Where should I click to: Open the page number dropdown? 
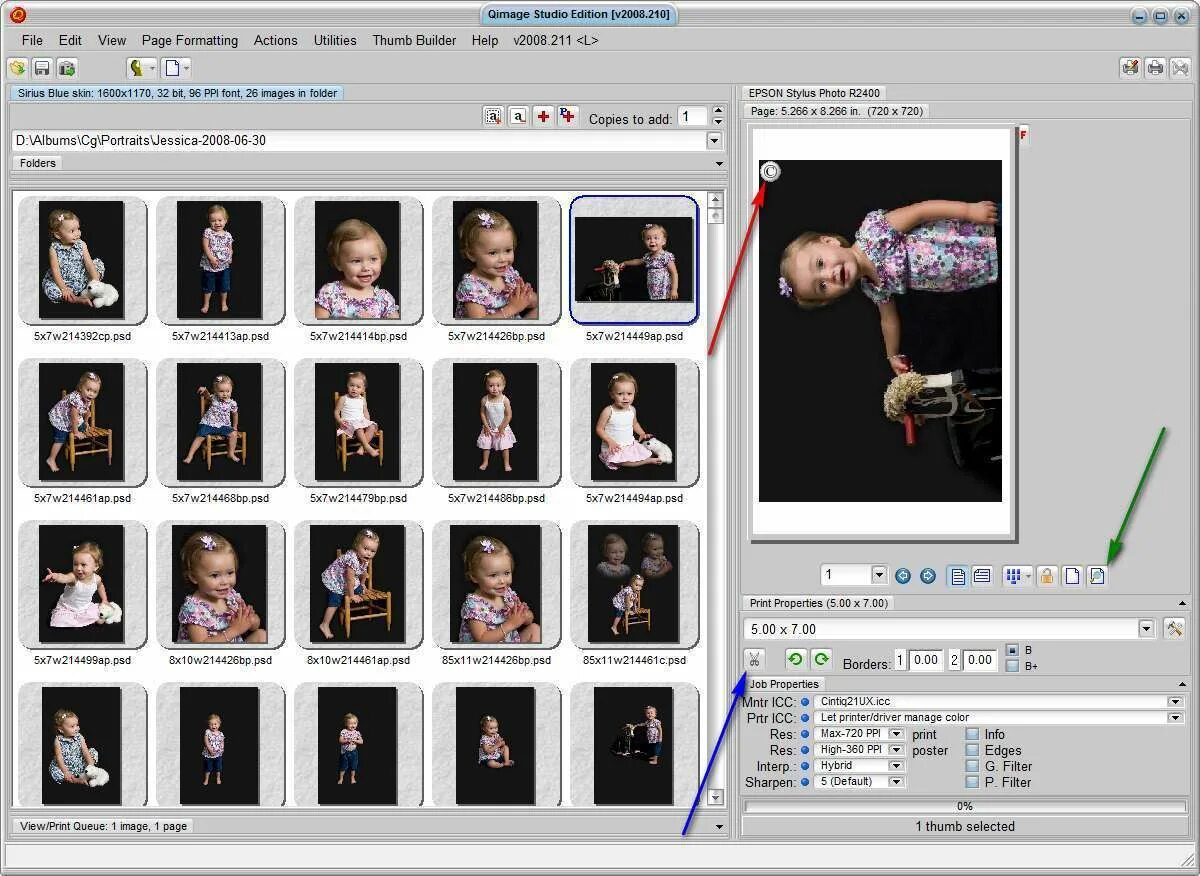pos(879,575)
